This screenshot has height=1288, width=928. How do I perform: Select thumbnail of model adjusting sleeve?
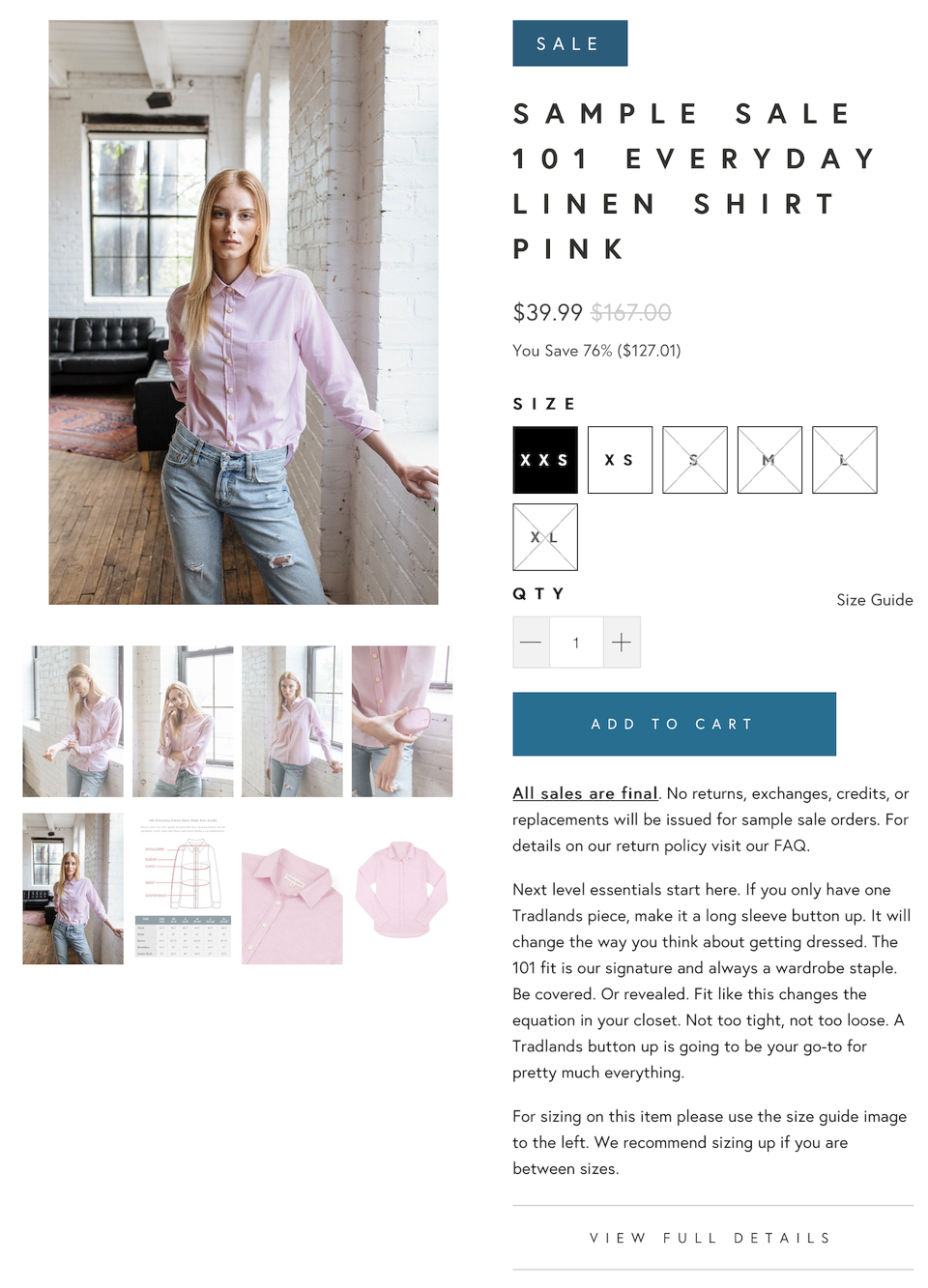[x=73, y=722]
